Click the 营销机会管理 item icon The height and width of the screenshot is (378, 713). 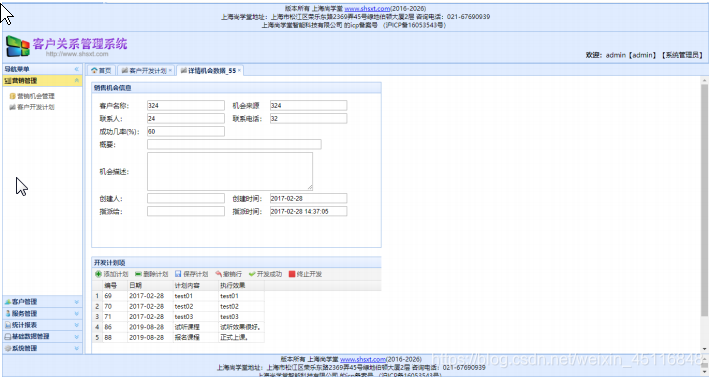(x=12, y=96)
